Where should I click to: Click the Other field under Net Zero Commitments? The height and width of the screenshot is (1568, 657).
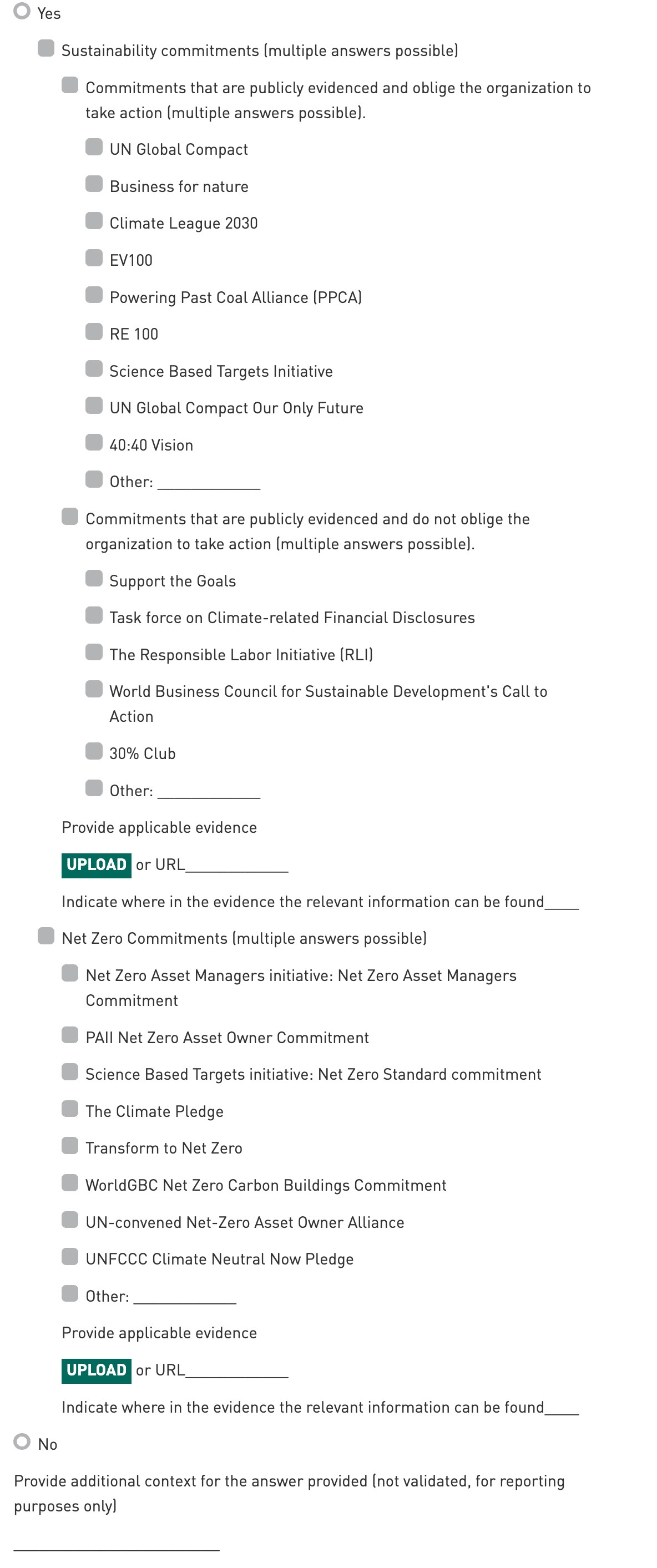tap(184, 1296)
